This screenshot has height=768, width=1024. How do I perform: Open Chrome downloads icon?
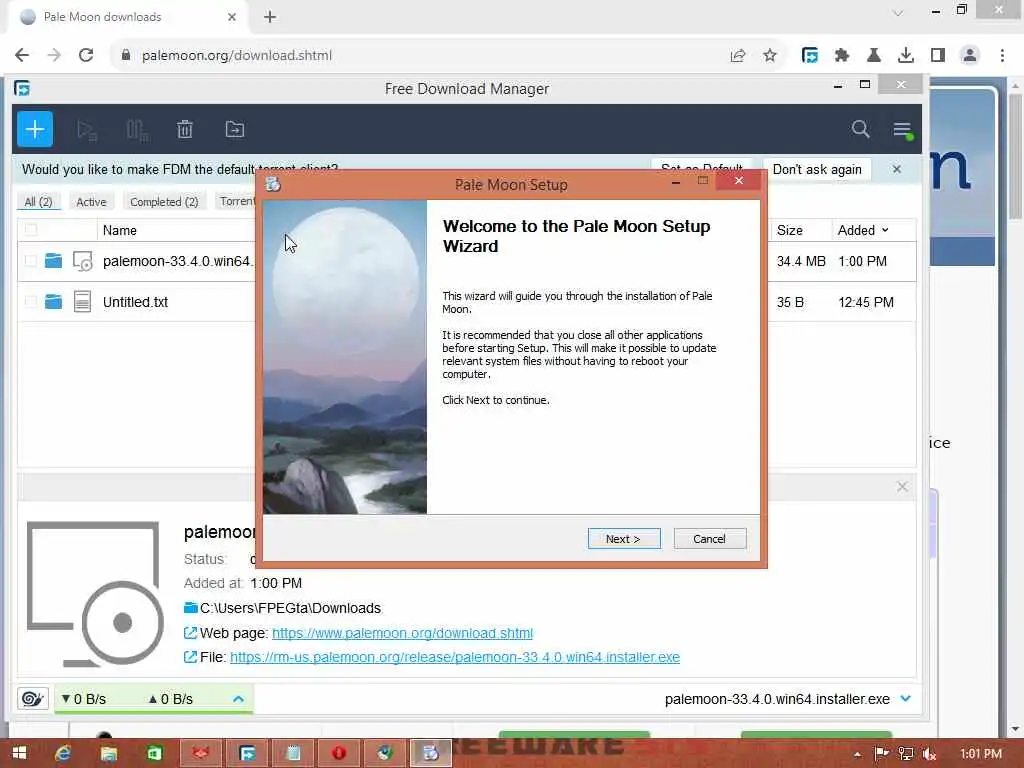906,56
